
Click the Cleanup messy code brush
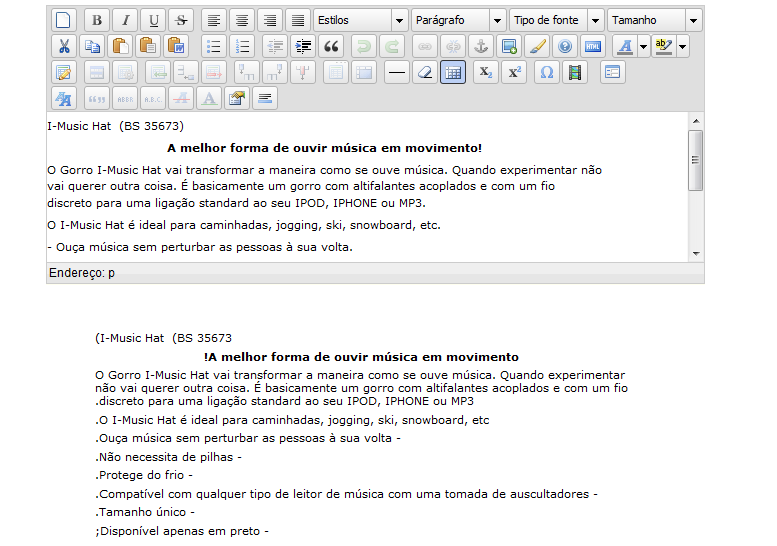[x=537, y=47]
